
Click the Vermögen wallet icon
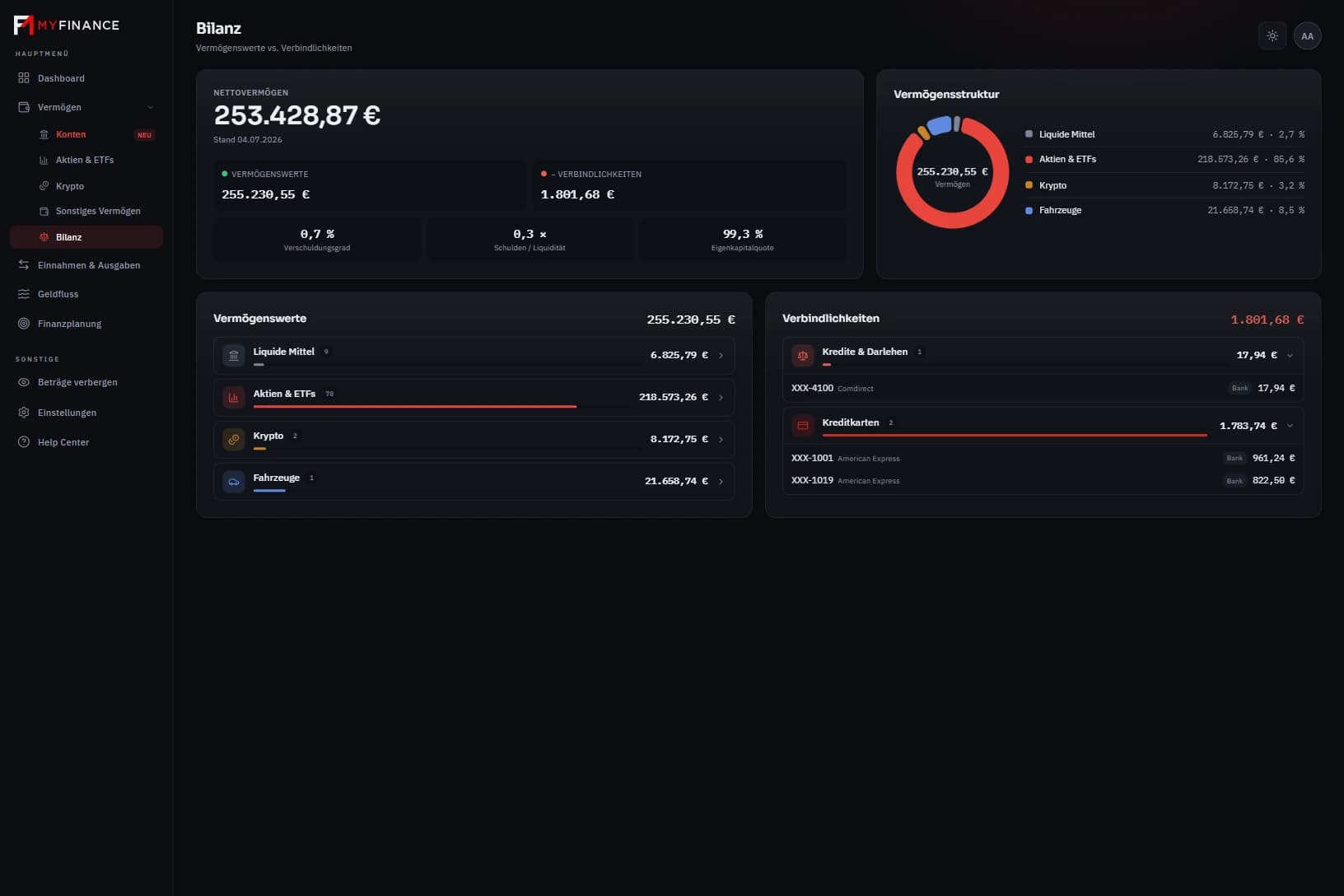click(24, 107)
